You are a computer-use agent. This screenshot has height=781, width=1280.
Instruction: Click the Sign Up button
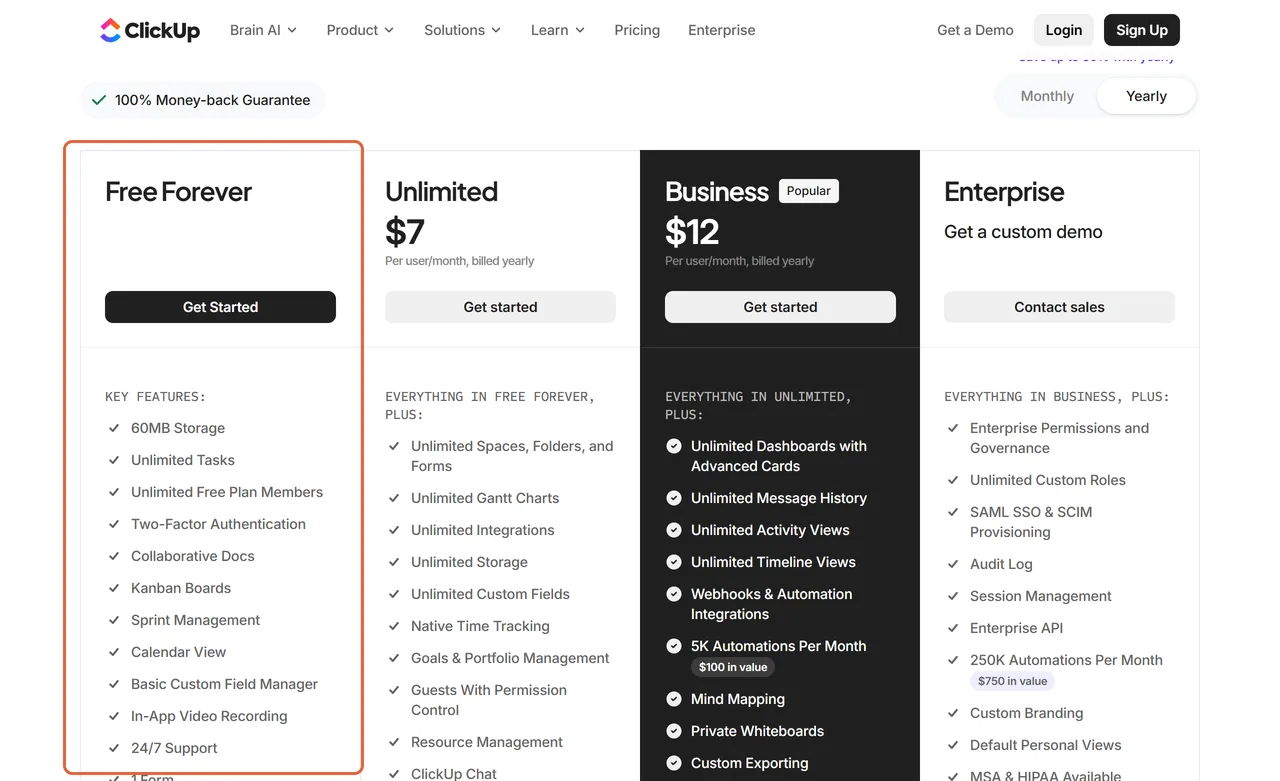[1142, 30]
